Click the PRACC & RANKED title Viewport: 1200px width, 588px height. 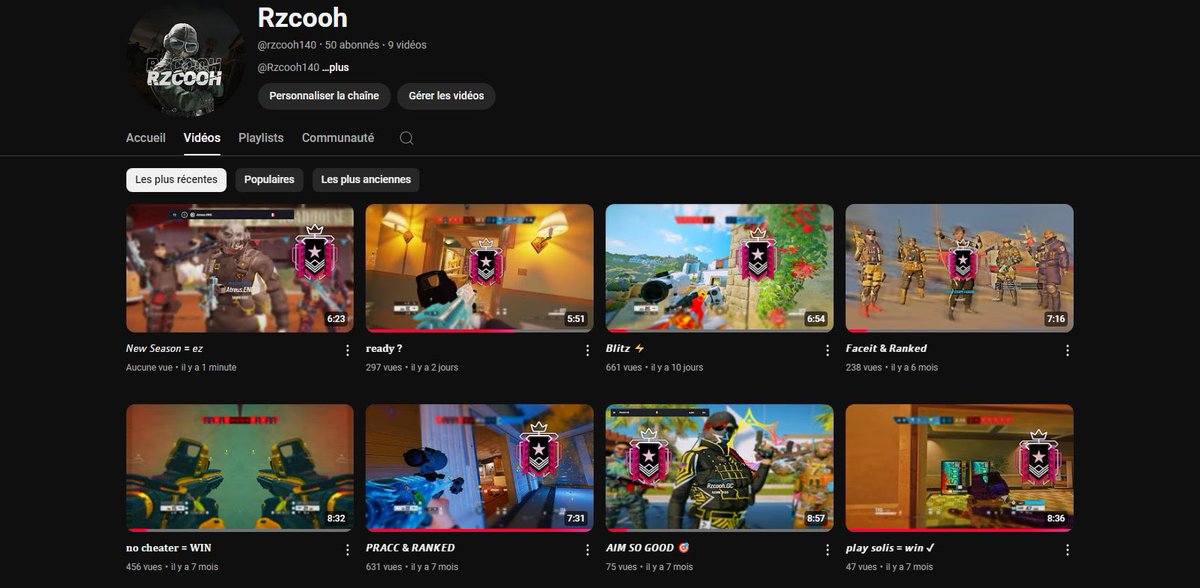[410, 548]
